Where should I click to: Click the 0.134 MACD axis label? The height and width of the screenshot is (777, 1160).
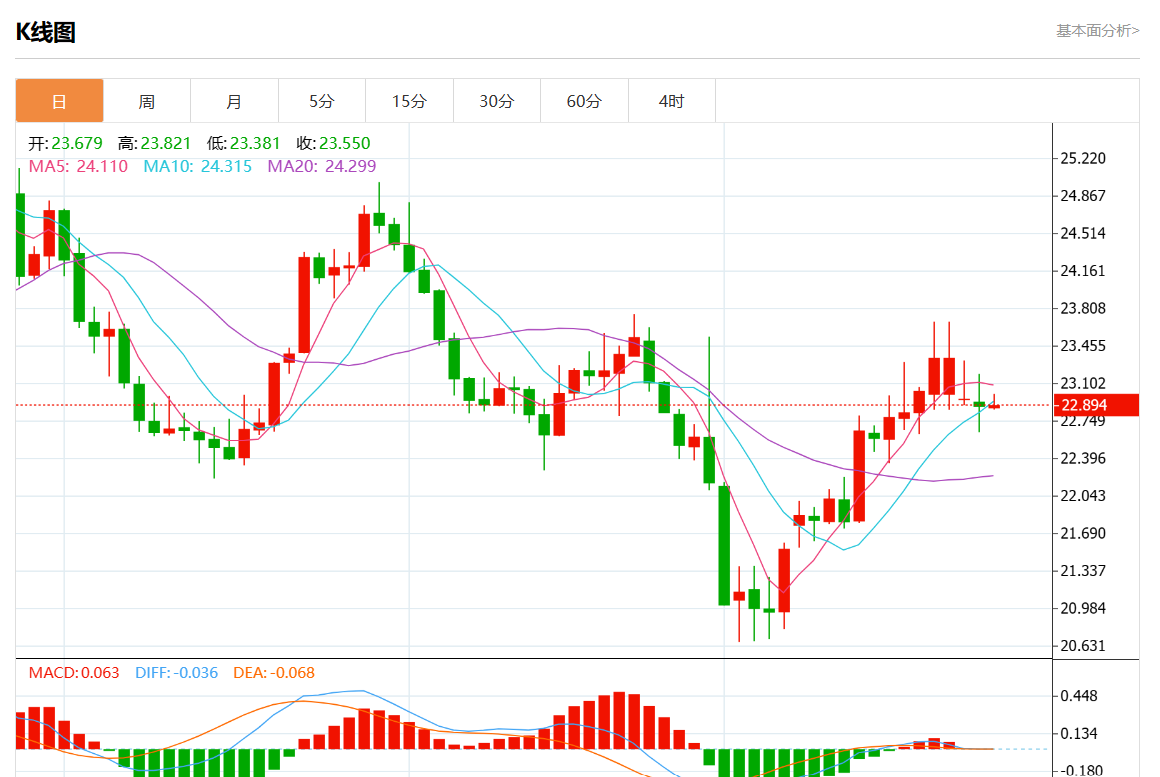coord(1079,733)
